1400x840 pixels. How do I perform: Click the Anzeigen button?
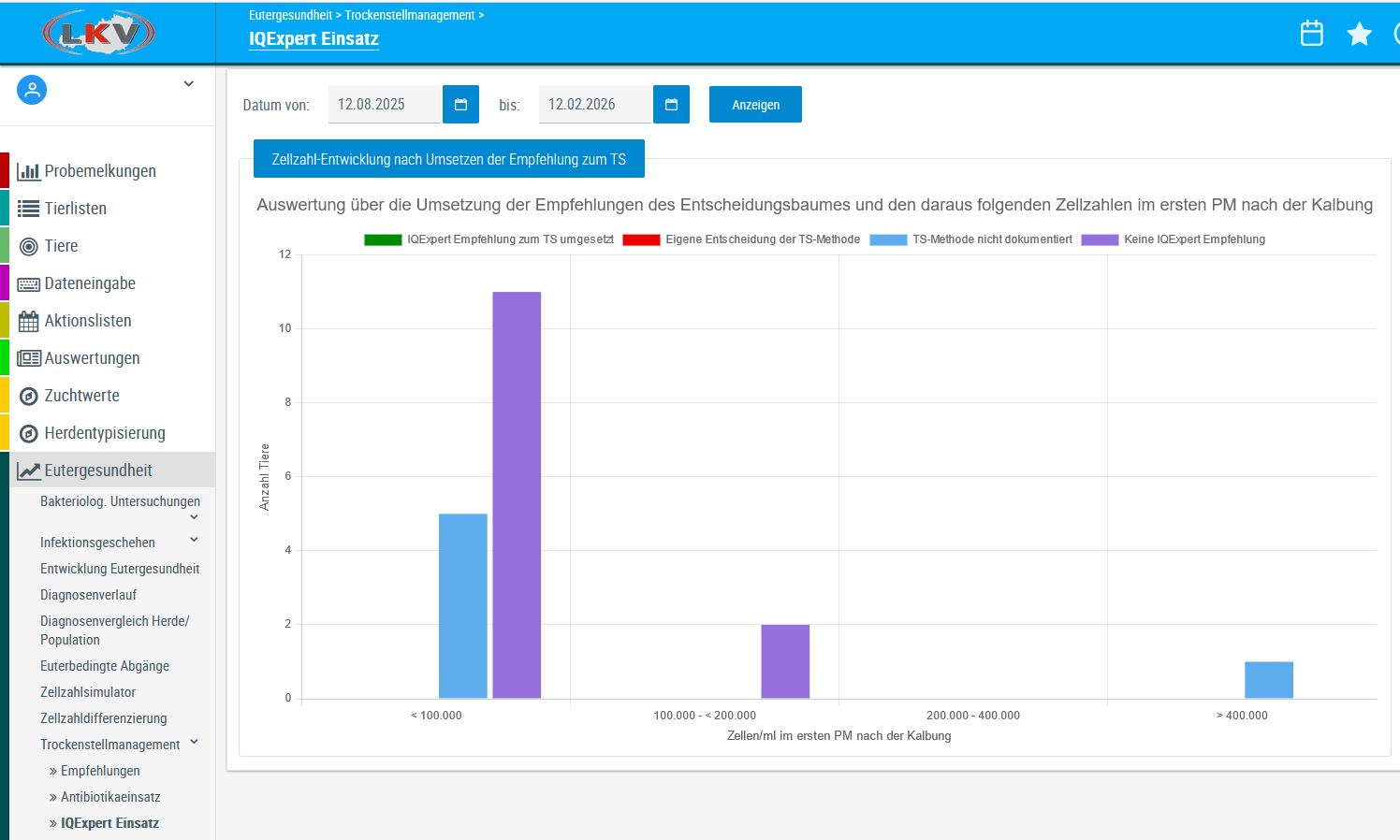[755, 105]
